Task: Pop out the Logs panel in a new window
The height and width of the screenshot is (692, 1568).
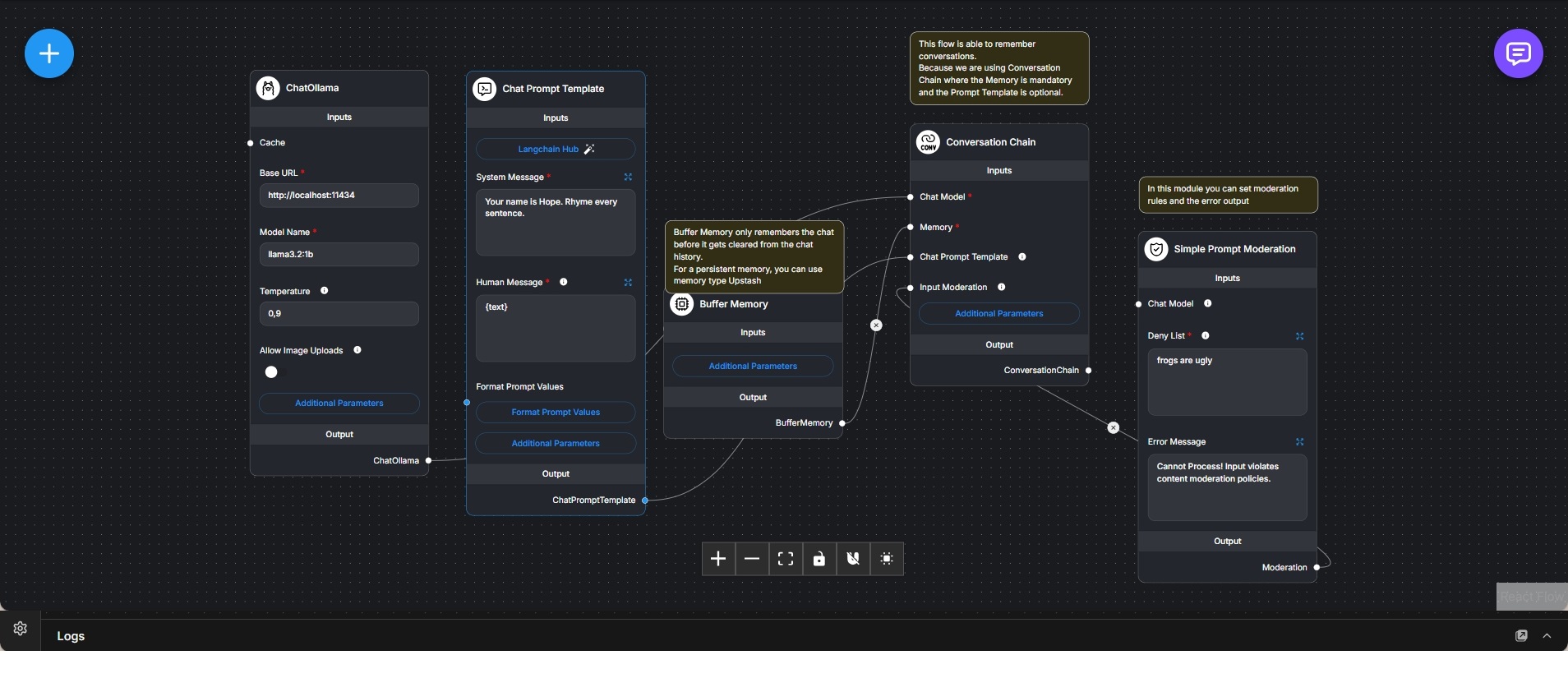Action: coord(1521,636)
